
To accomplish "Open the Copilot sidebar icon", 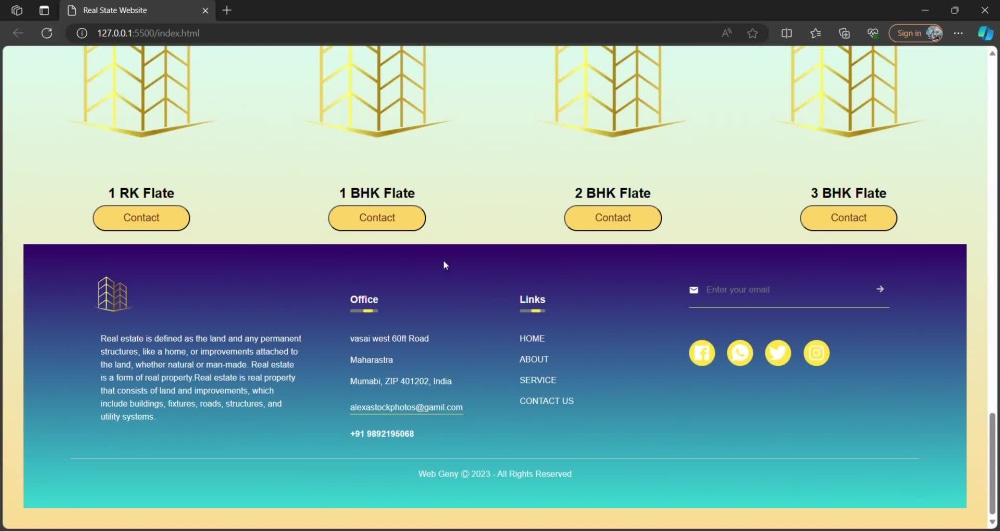I will pos(986,33).
